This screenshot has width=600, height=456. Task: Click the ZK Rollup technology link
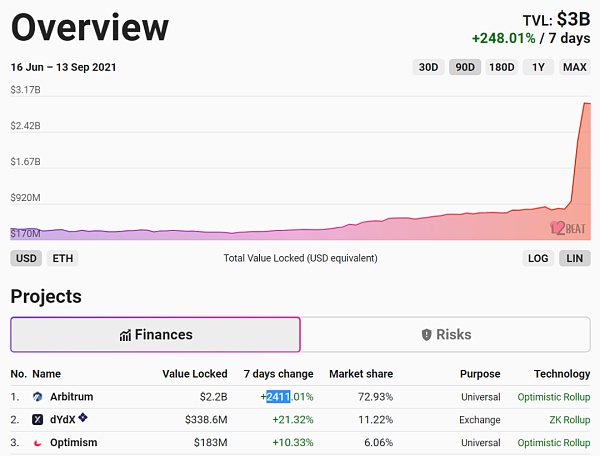569,419
